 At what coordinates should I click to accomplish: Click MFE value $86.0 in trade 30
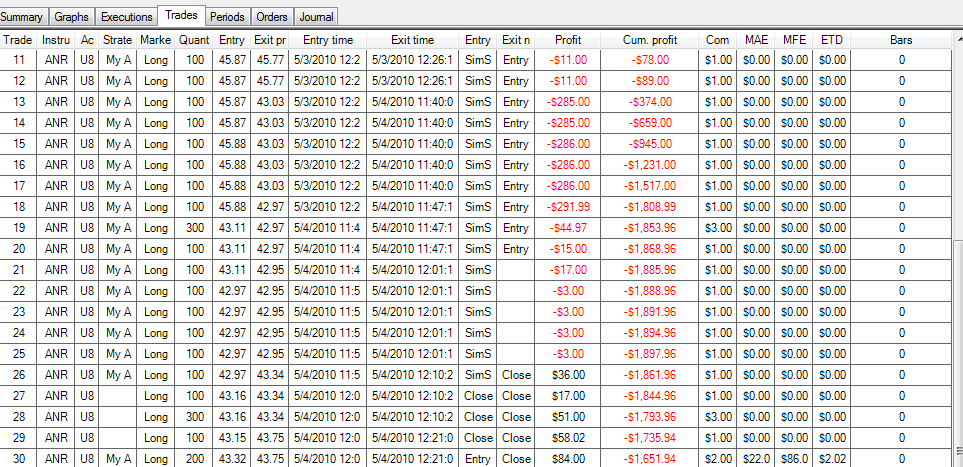tap(794, 459)
